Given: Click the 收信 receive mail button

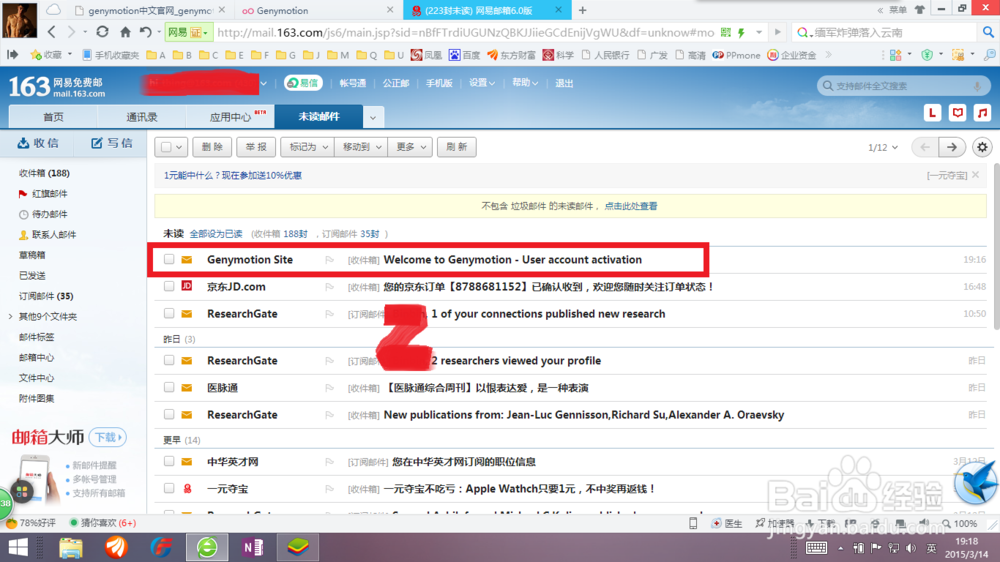Looking at the screenshot, I should [x=38, y=143].
